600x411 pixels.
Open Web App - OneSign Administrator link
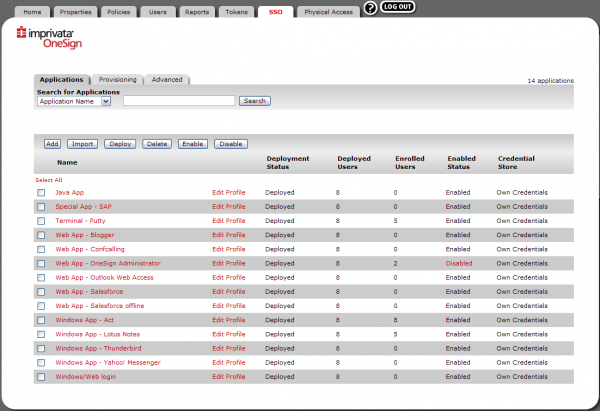click(108, 263)
